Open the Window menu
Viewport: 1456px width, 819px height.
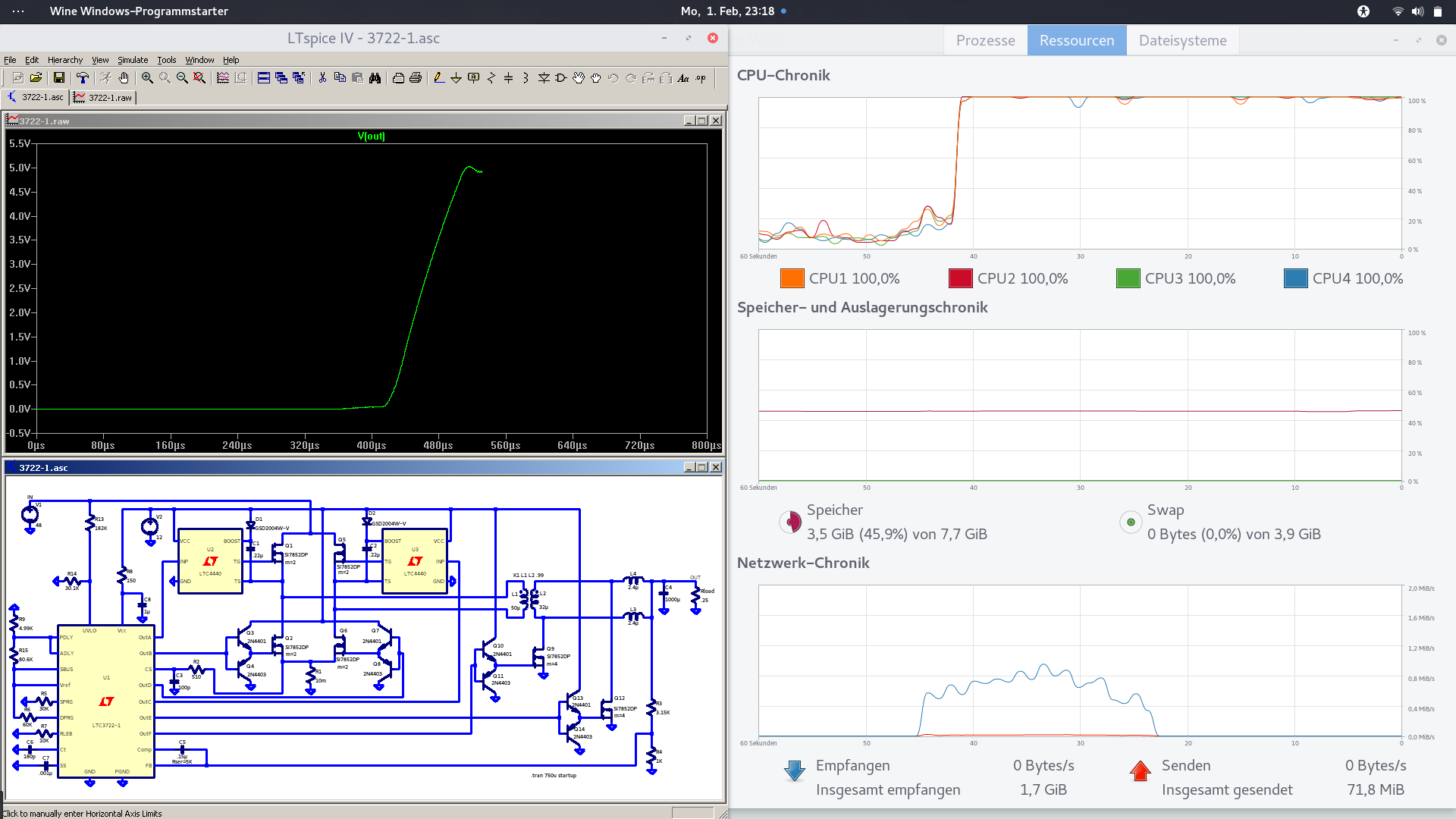199,60
